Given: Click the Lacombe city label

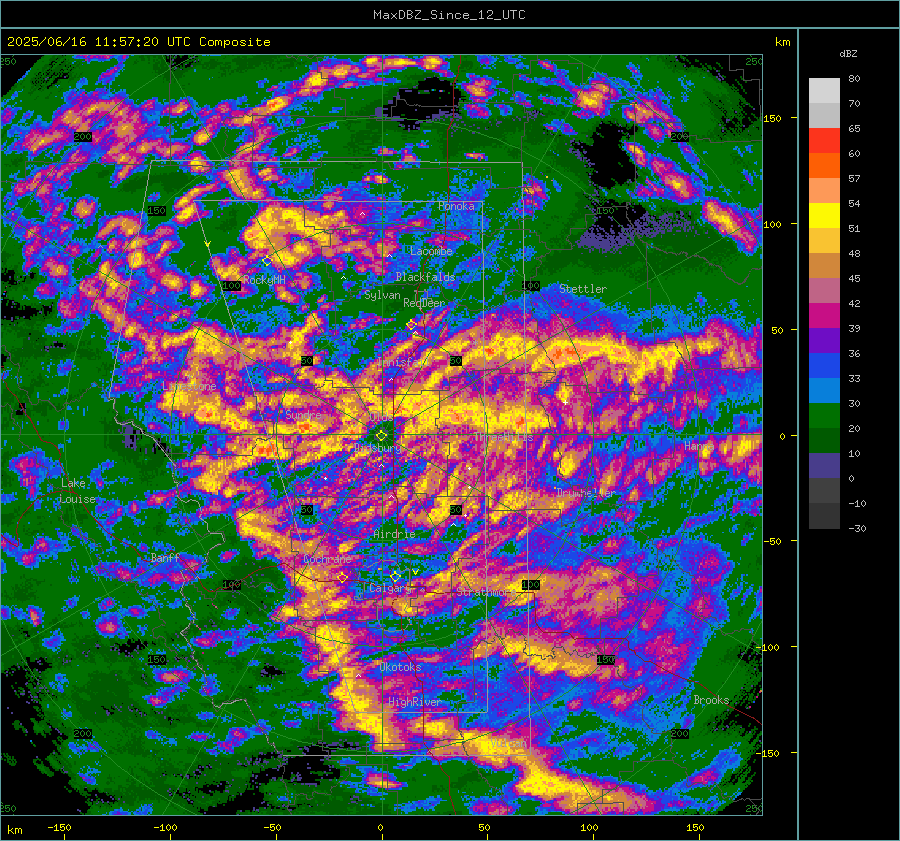Looking at the screenshot, I should coord(431,251).
